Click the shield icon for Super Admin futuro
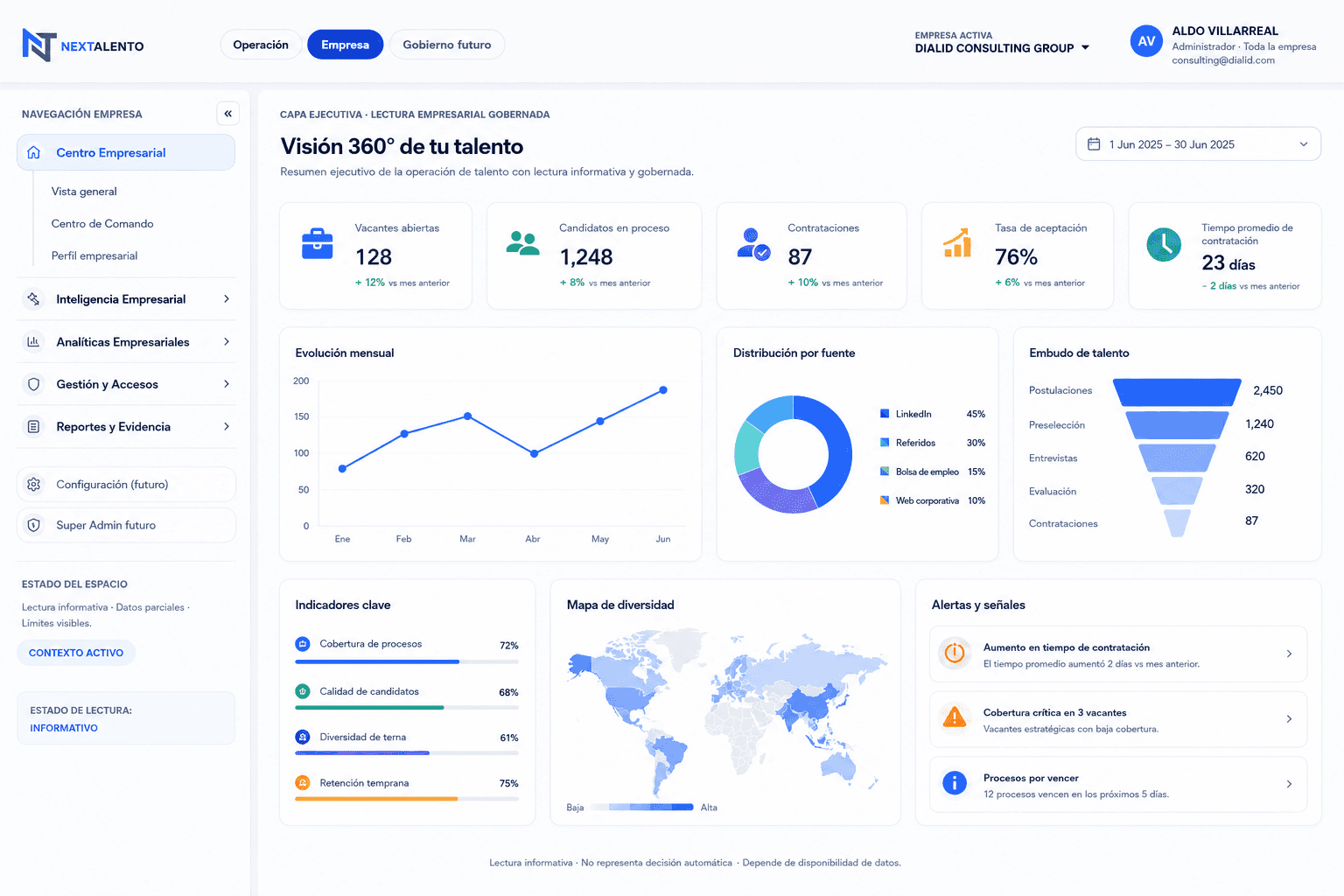This screenshot has height=896, width=1344. pyautogui.click(x=34, y=525)
